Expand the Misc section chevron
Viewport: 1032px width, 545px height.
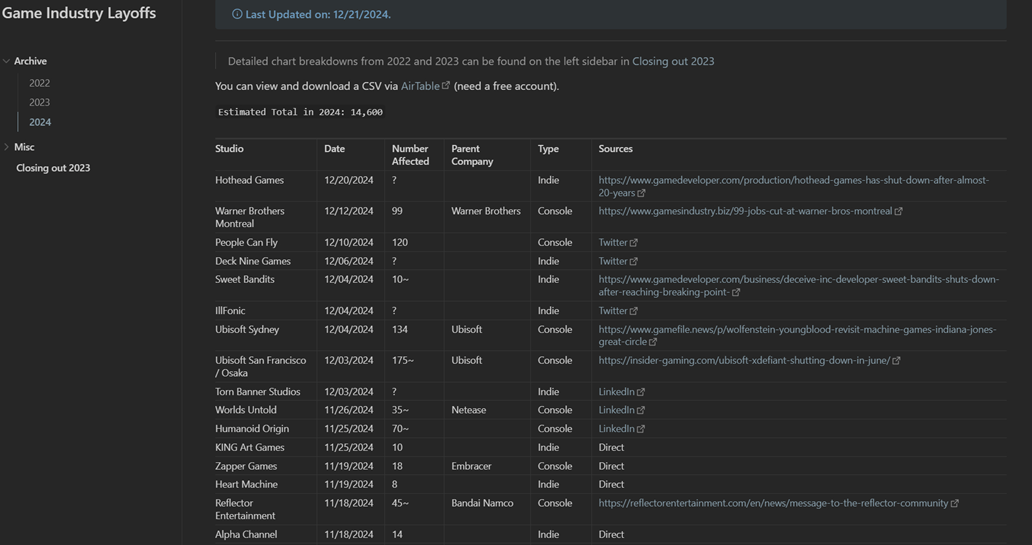click(7, 147)
